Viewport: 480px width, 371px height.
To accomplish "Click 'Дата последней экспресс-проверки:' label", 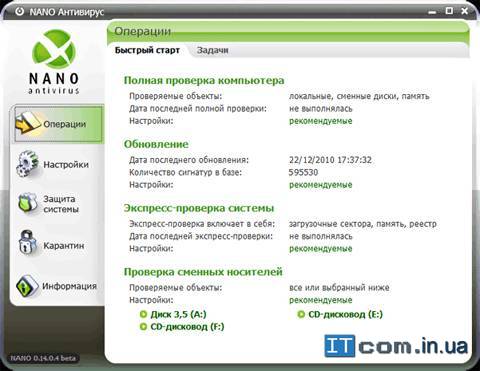I will (201, 236).
